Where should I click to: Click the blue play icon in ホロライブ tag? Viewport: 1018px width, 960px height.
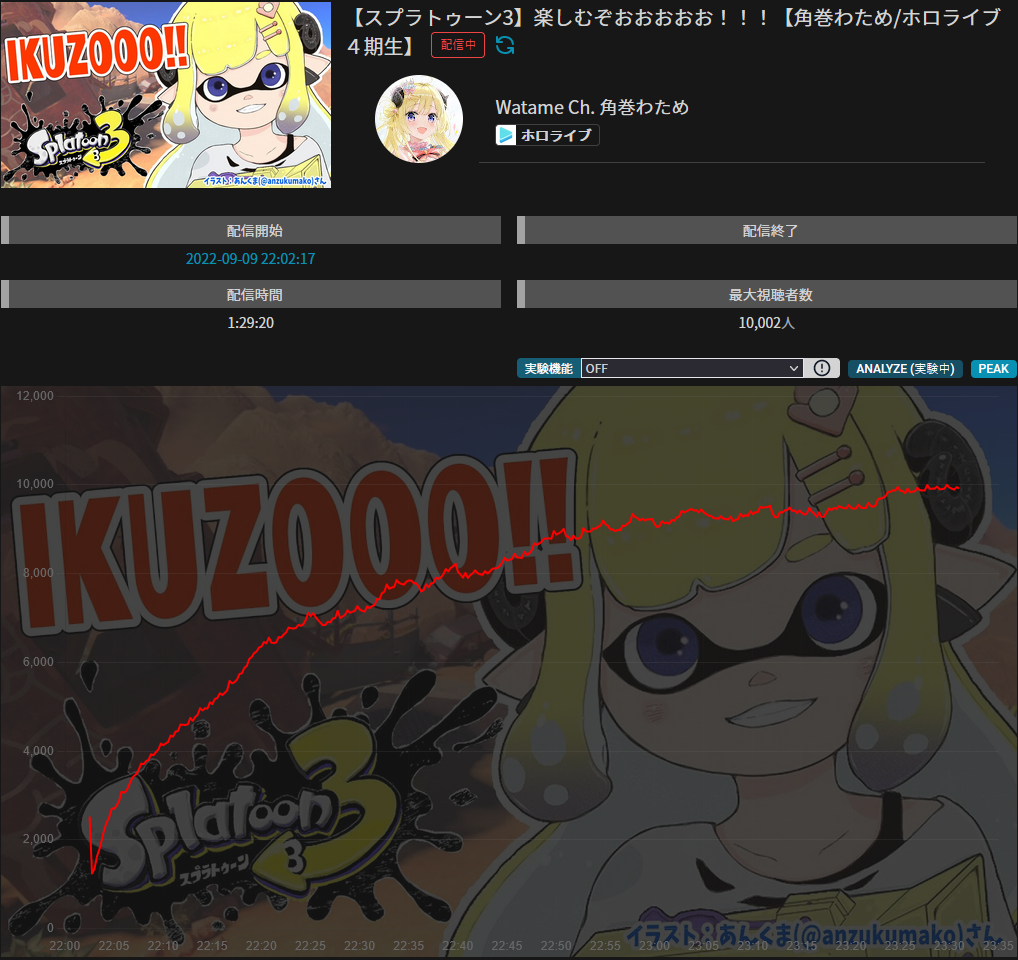(x=506, y=135)
